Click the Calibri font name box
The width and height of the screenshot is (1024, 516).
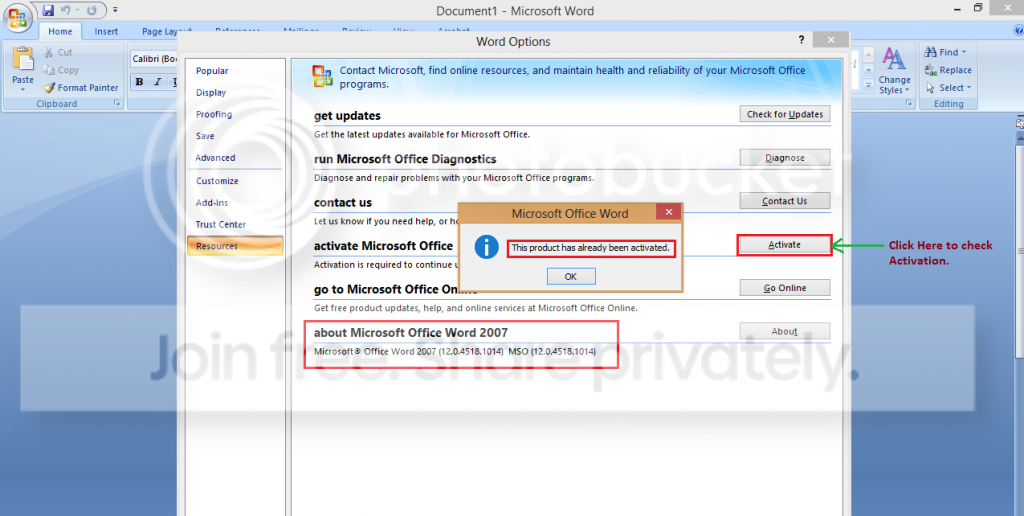pos(153,59)
